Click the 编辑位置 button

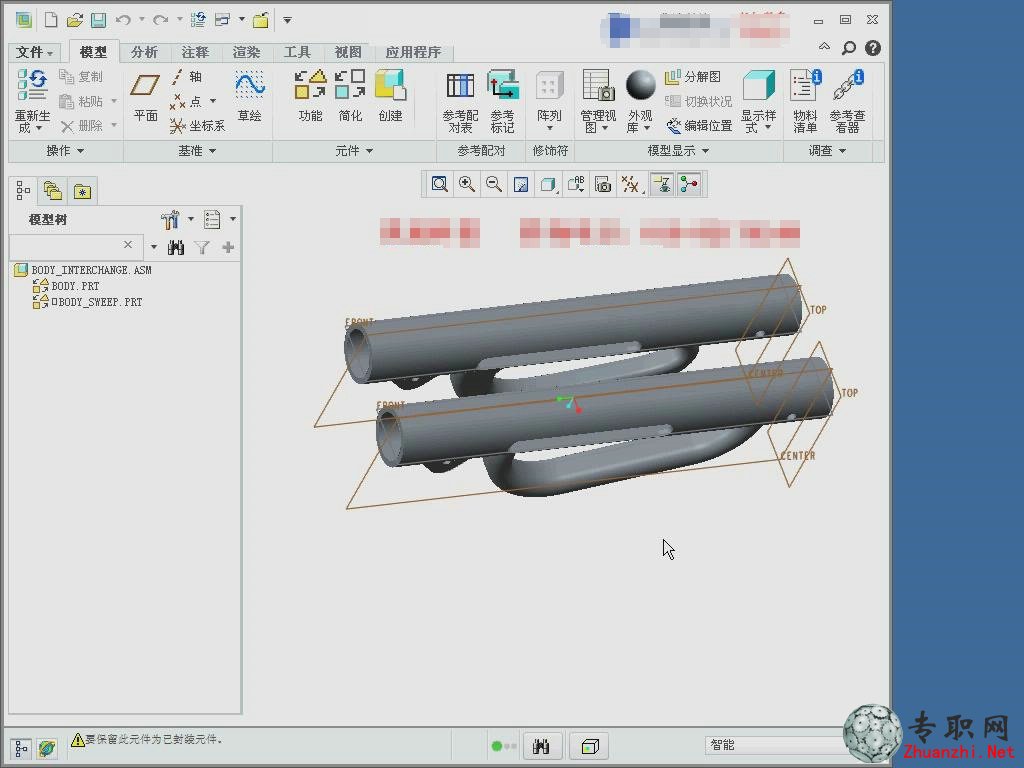tap(699, 125)
